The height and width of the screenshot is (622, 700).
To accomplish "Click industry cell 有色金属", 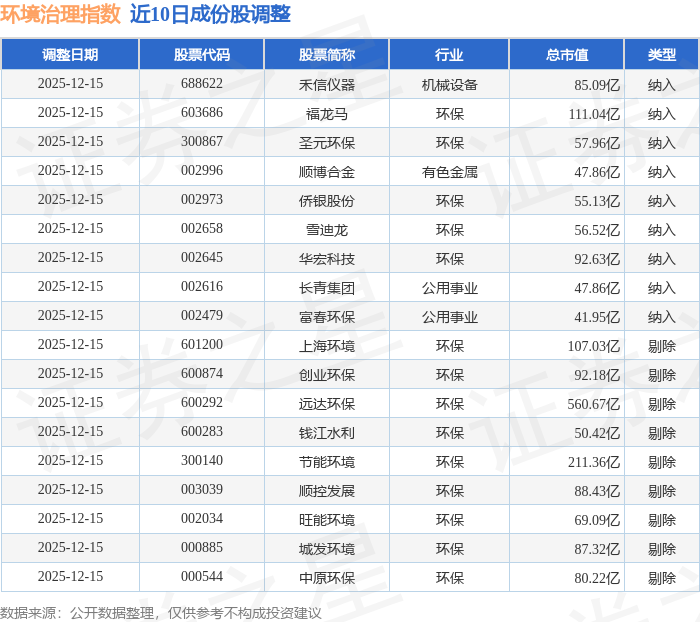I will (x=450, y=171).
